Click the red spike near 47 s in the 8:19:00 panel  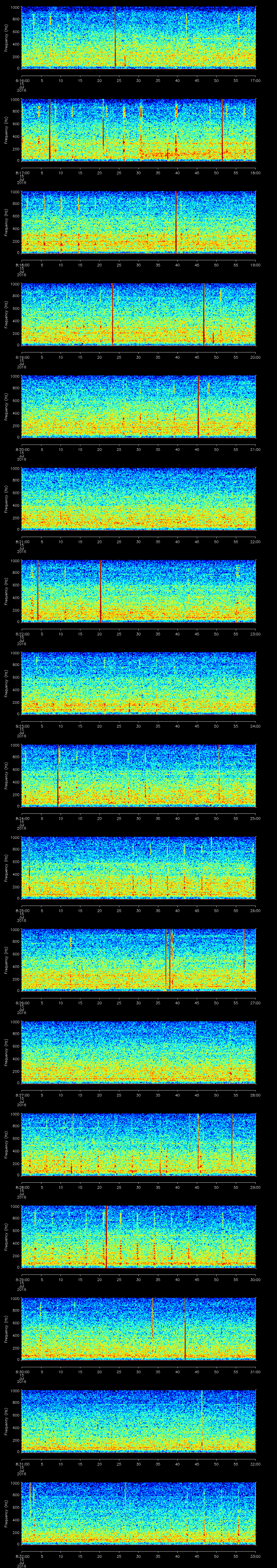[x=204, y=314]
